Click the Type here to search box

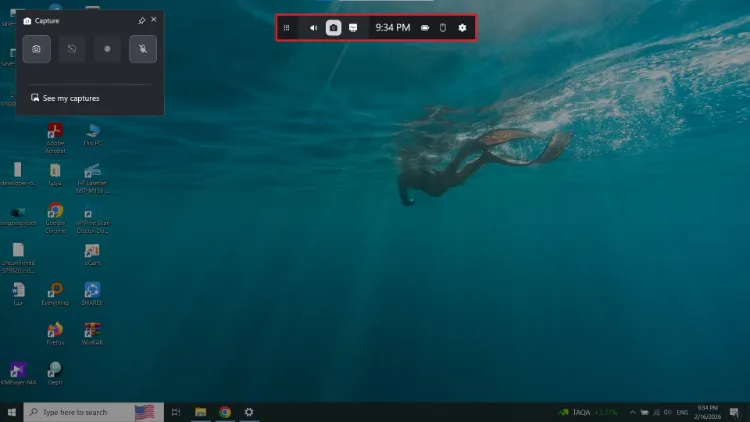tap(93, 412)
